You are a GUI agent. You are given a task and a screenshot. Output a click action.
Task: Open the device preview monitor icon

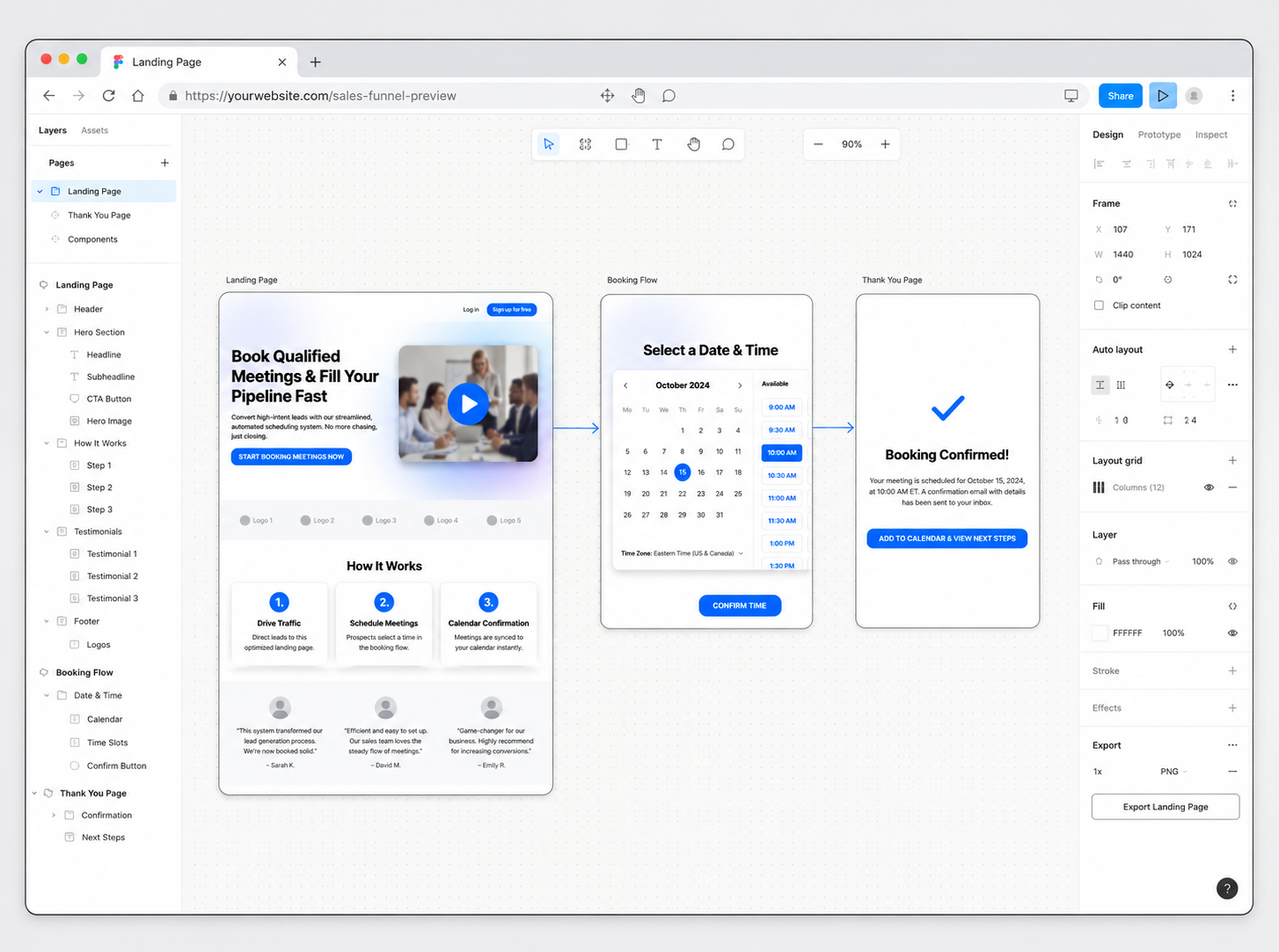click(1071, 96)
